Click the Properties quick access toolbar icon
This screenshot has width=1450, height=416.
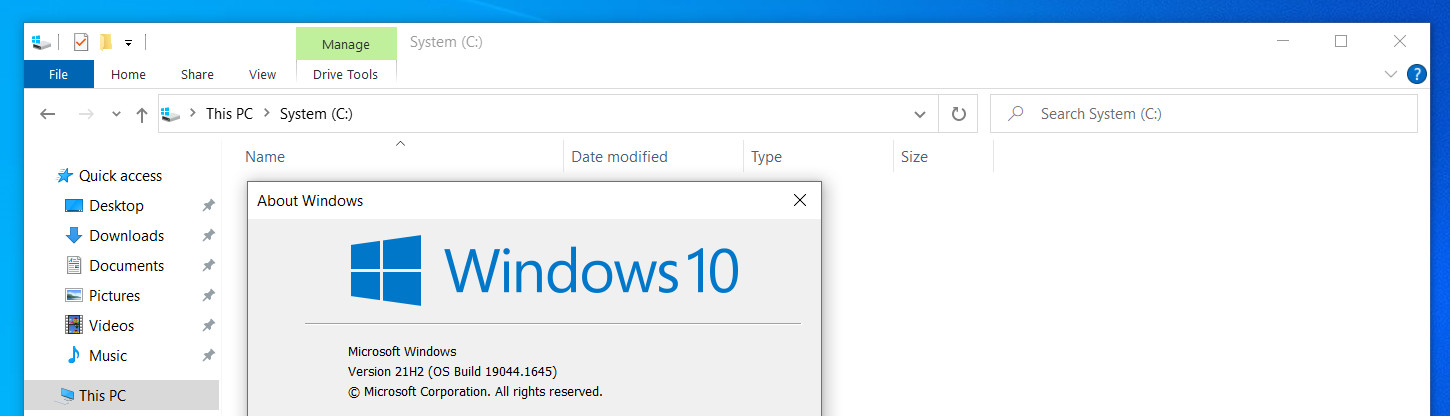pyautogui.click(x=81, y=42)
